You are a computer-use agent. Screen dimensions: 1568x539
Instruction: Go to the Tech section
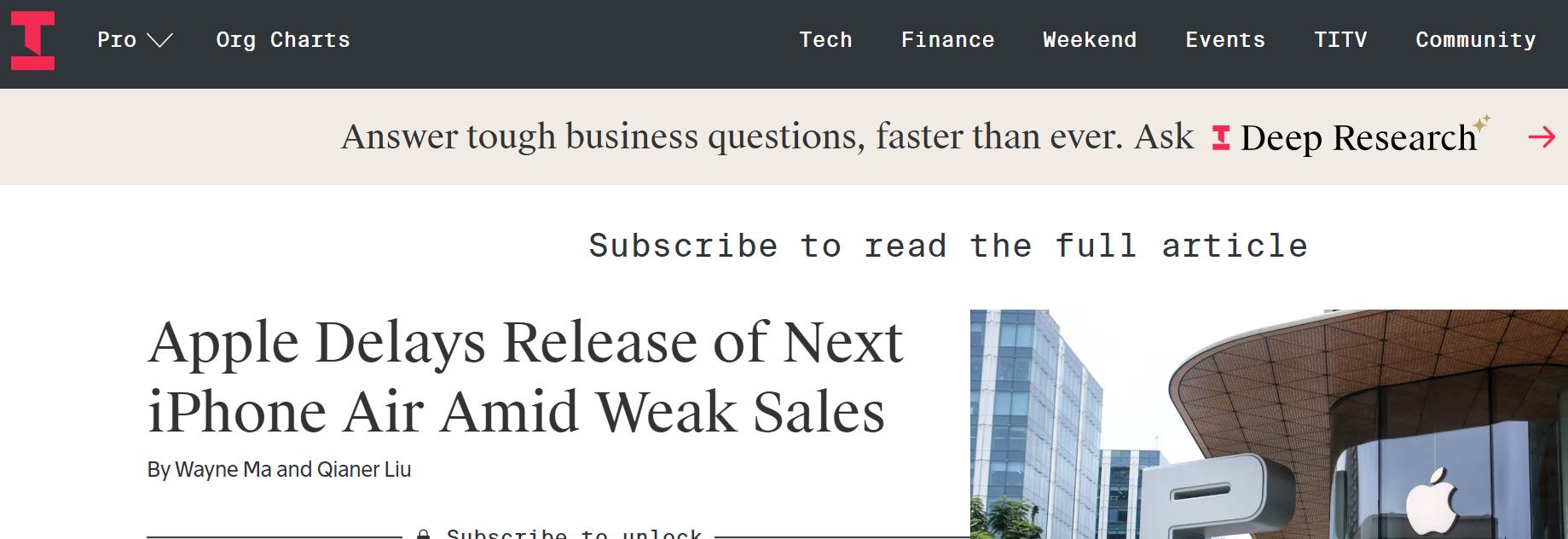pos(825,40)
